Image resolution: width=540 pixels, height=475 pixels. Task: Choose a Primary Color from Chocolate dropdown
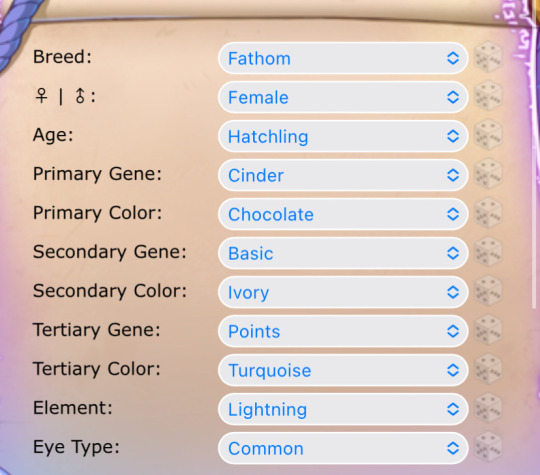343,214
